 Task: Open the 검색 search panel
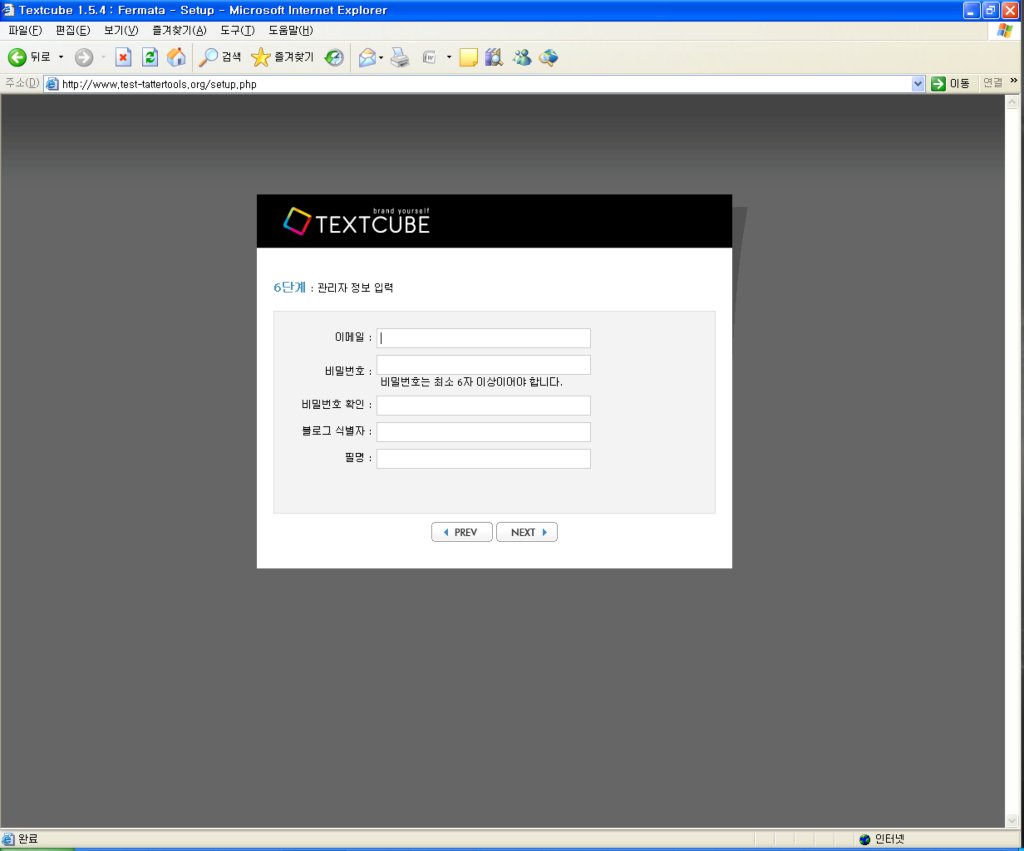click(220, 57)
